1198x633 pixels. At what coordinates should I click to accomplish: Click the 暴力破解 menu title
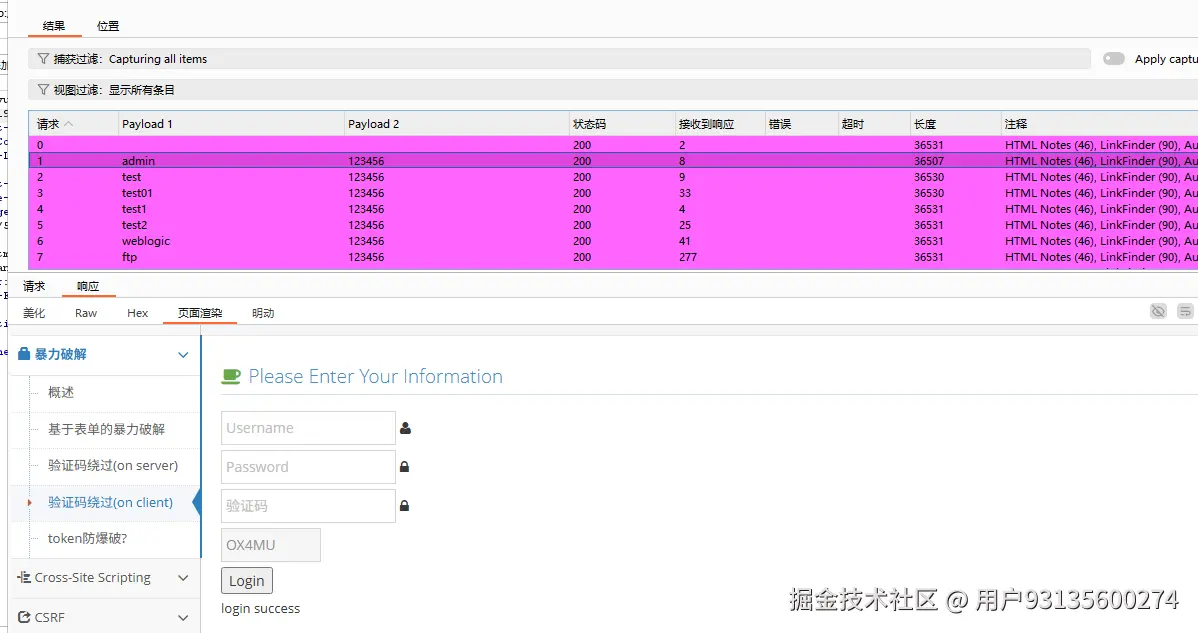[x=60, y=354]
